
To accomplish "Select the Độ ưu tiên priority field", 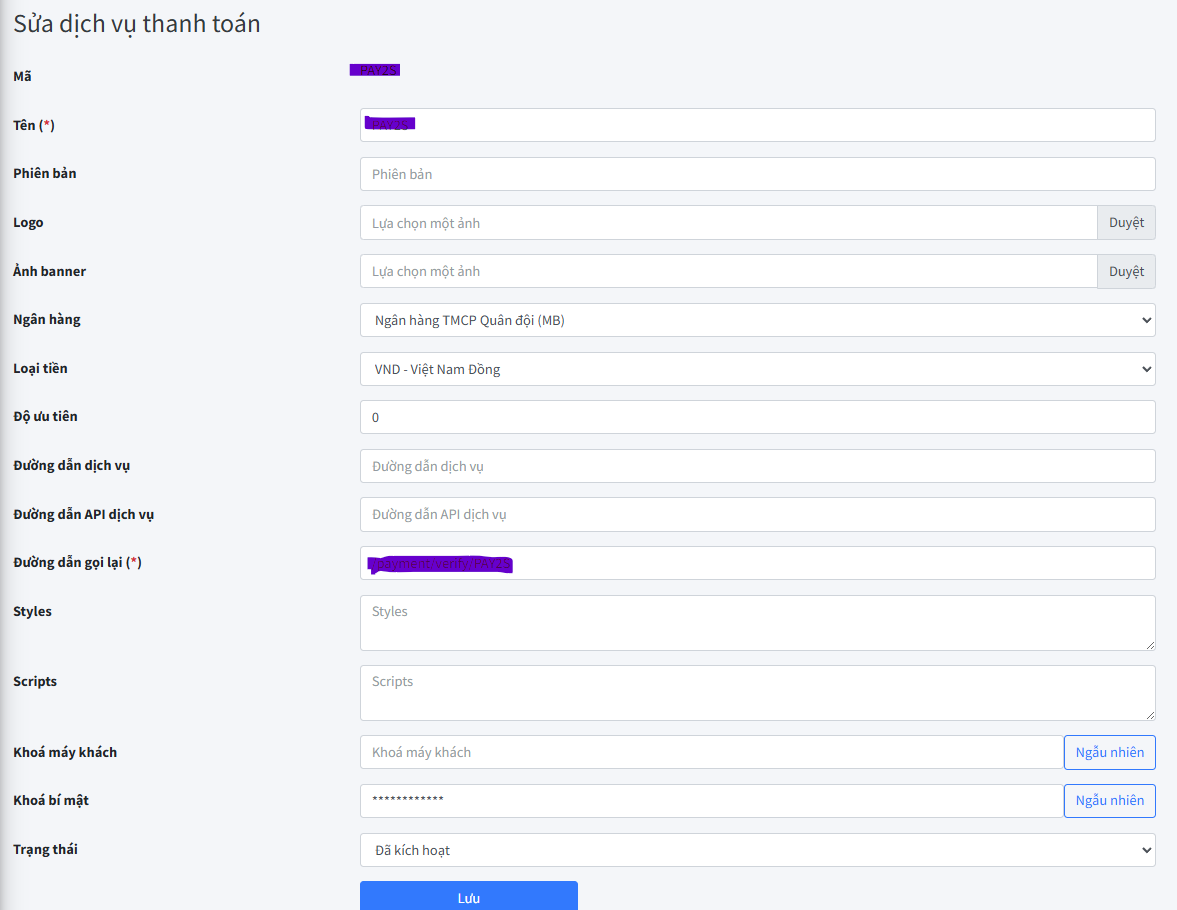I will (x=757, y=417).
